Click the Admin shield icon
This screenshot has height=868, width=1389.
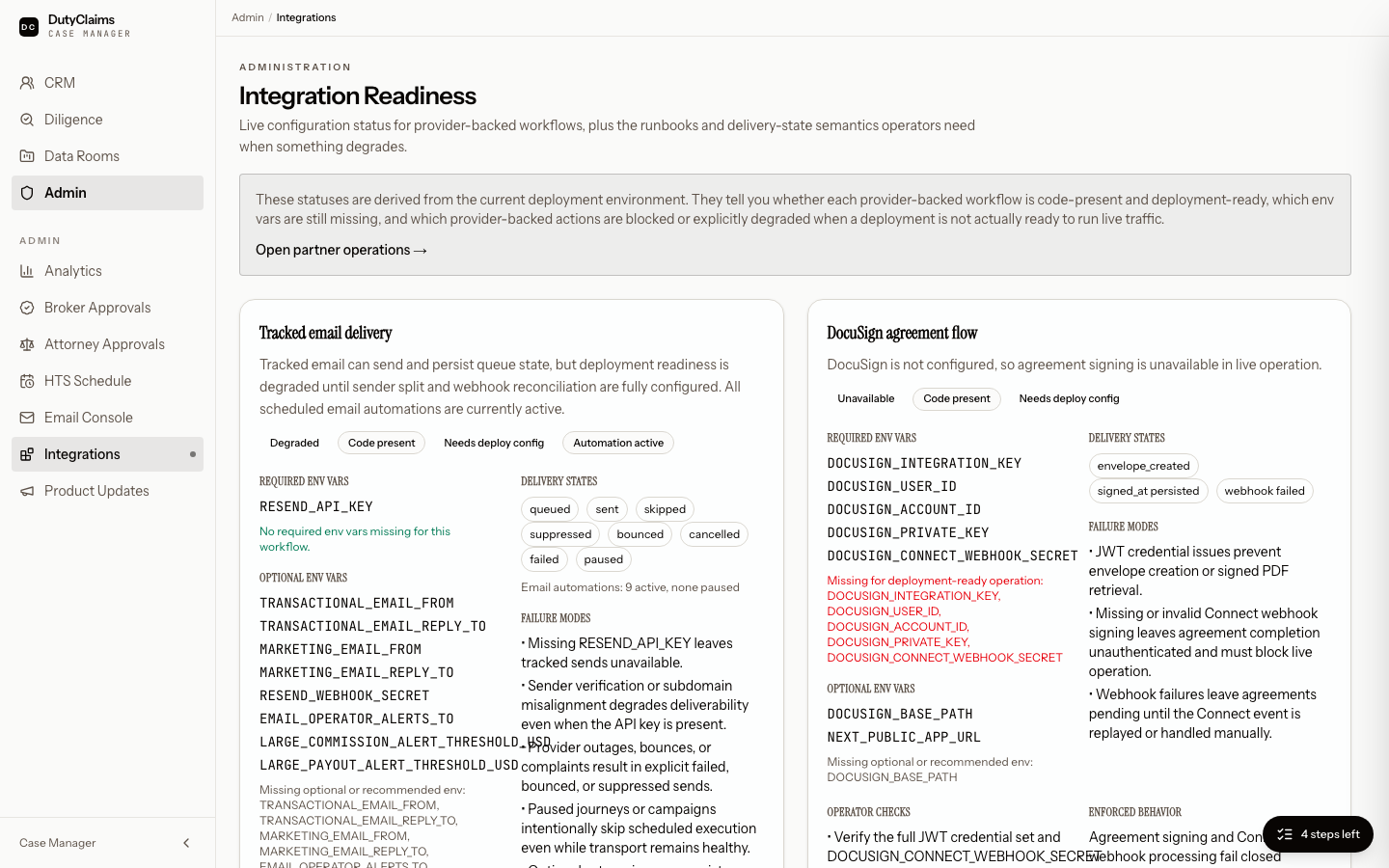[27, 193]
